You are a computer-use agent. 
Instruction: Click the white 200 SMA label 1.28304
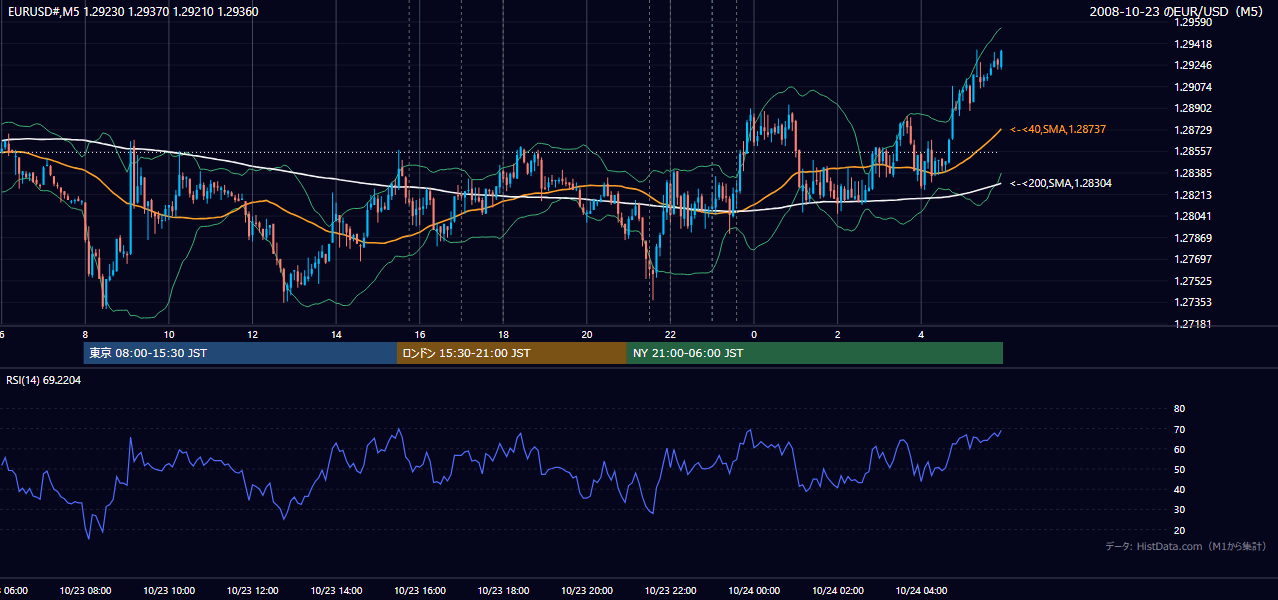(1060, 183)
